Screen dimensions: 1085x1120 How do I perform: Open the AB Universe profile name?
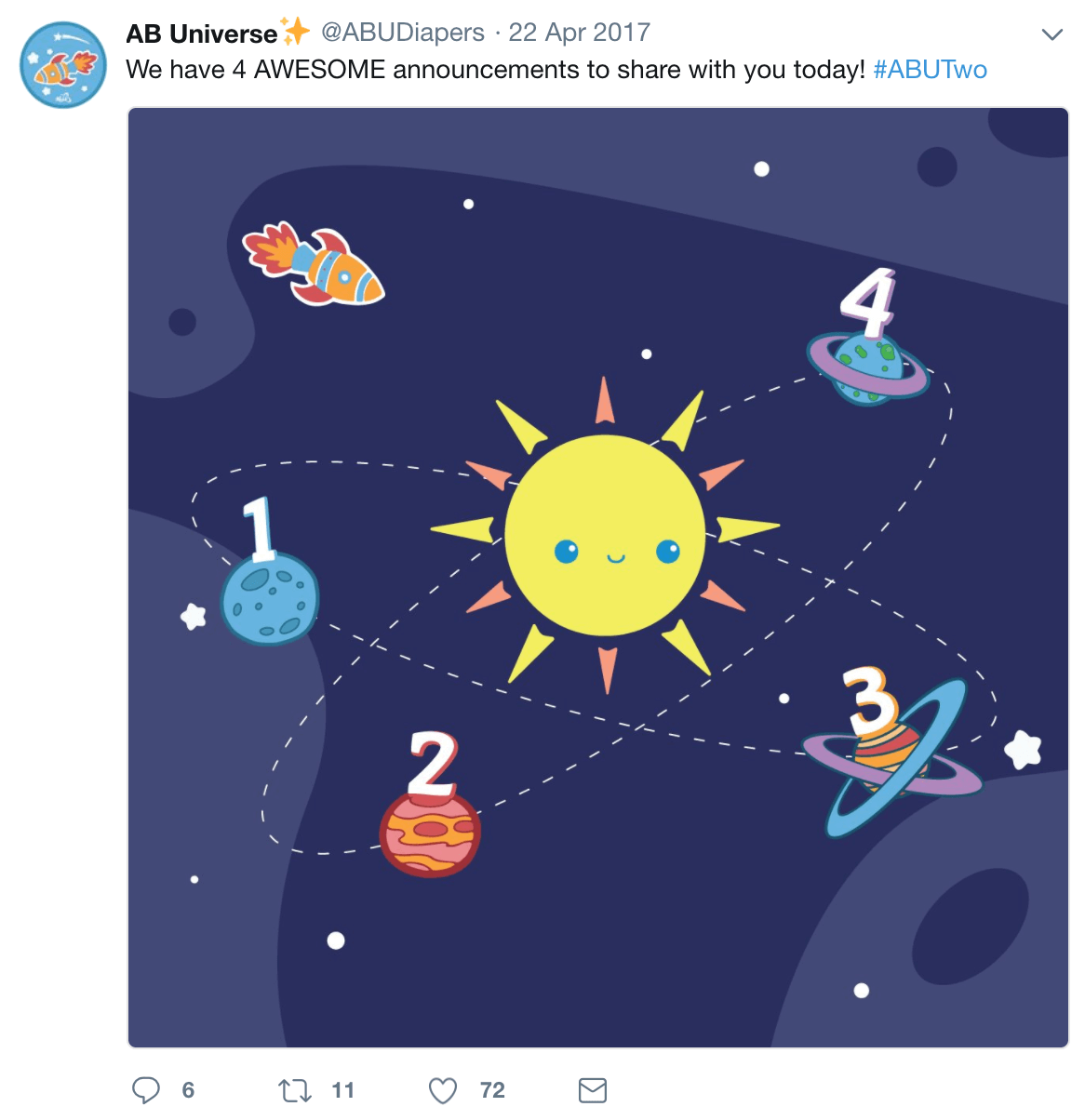[x=202, y=33]
